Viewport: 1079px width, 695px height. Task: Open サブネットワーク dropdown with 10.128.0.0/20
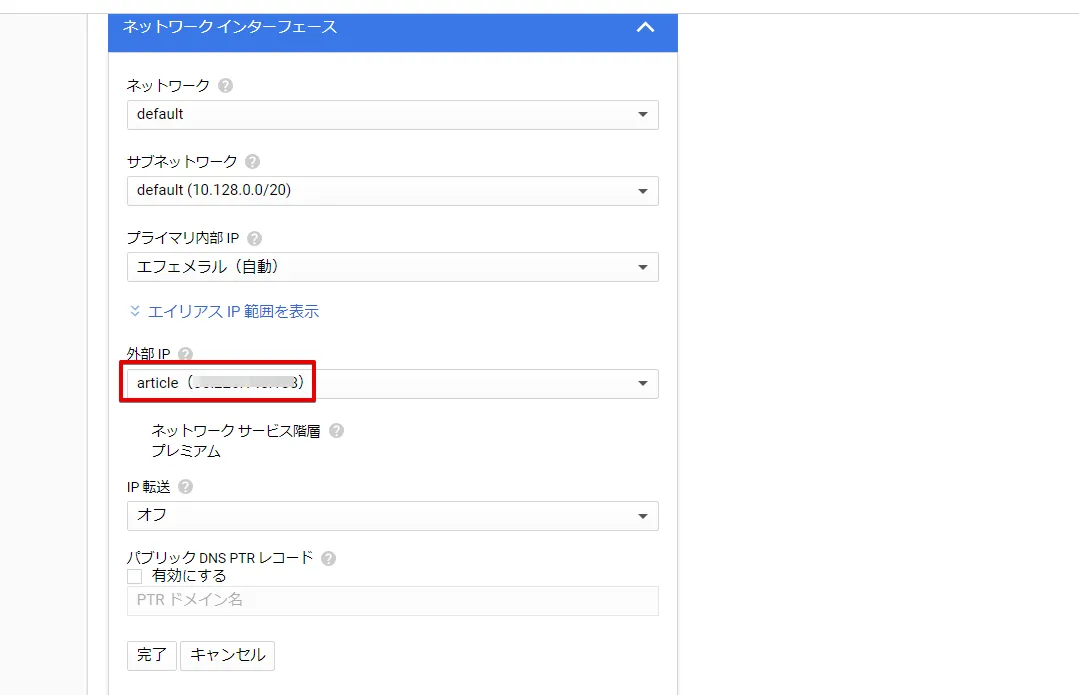[x=392, y=190]
